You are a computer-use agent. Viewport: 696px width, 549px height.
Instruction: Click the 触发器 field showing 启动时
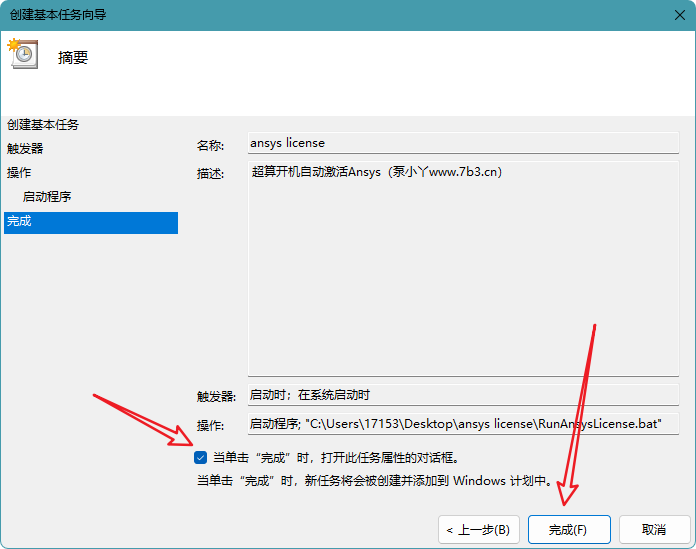[463, 395]
